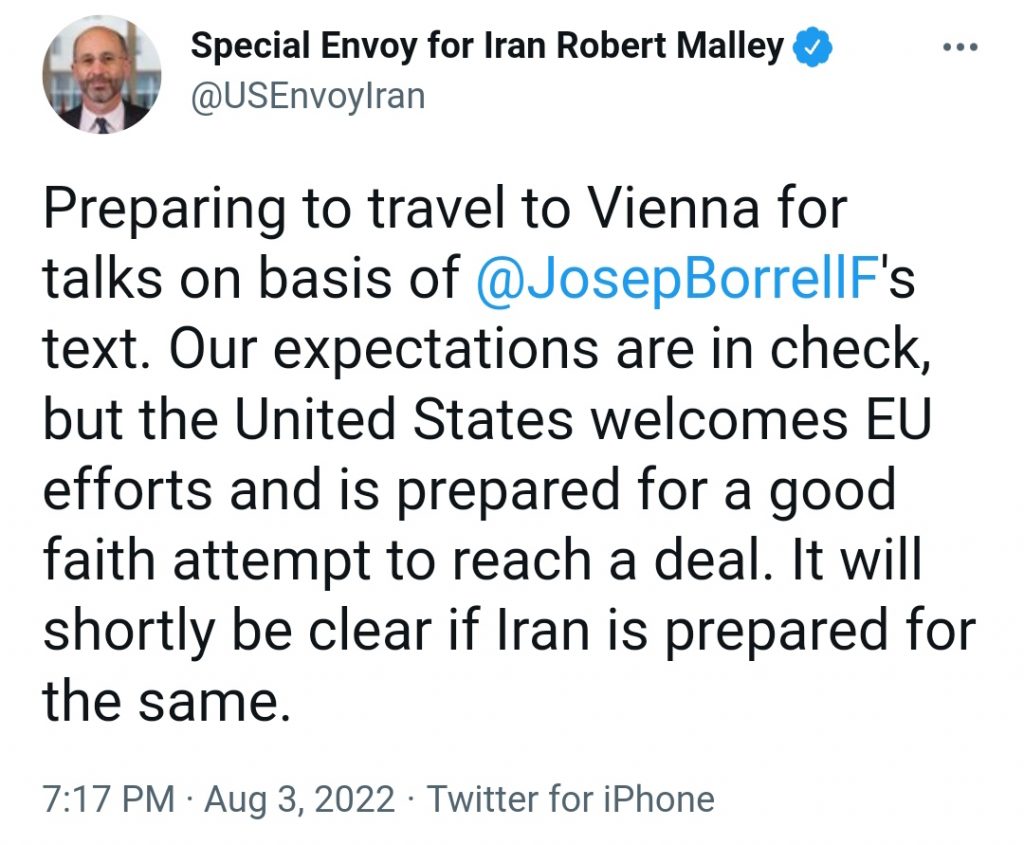Click the word expectations in the tweet
Image resolution: width=1024 pixels, height=845 pixels.
(x=436, y=351)
